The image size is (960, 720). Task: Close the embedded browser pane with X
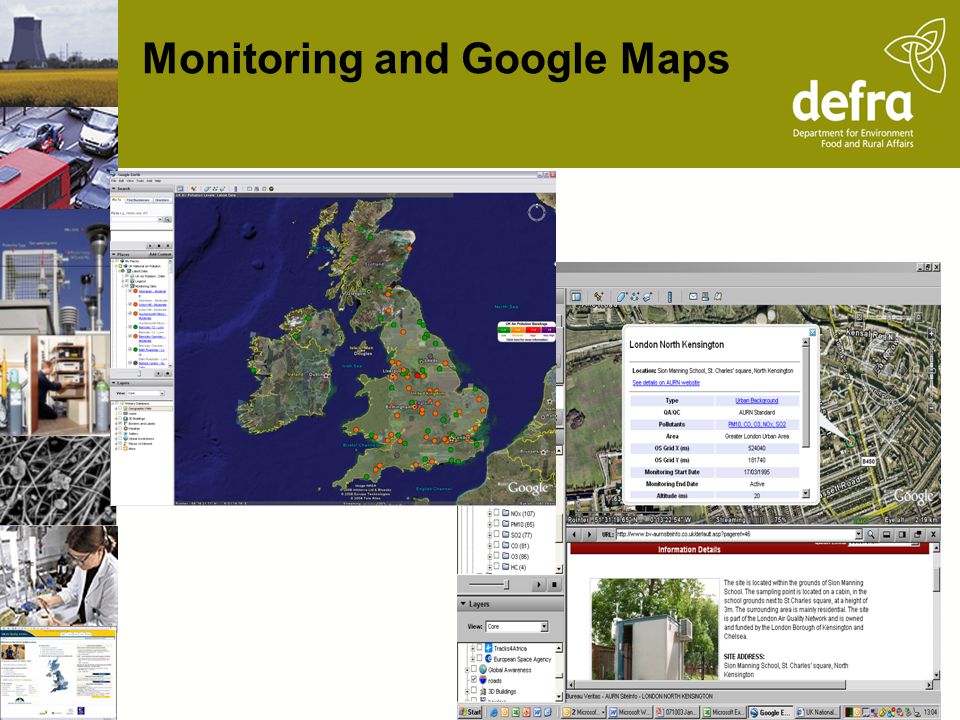(x=933, y=534)
